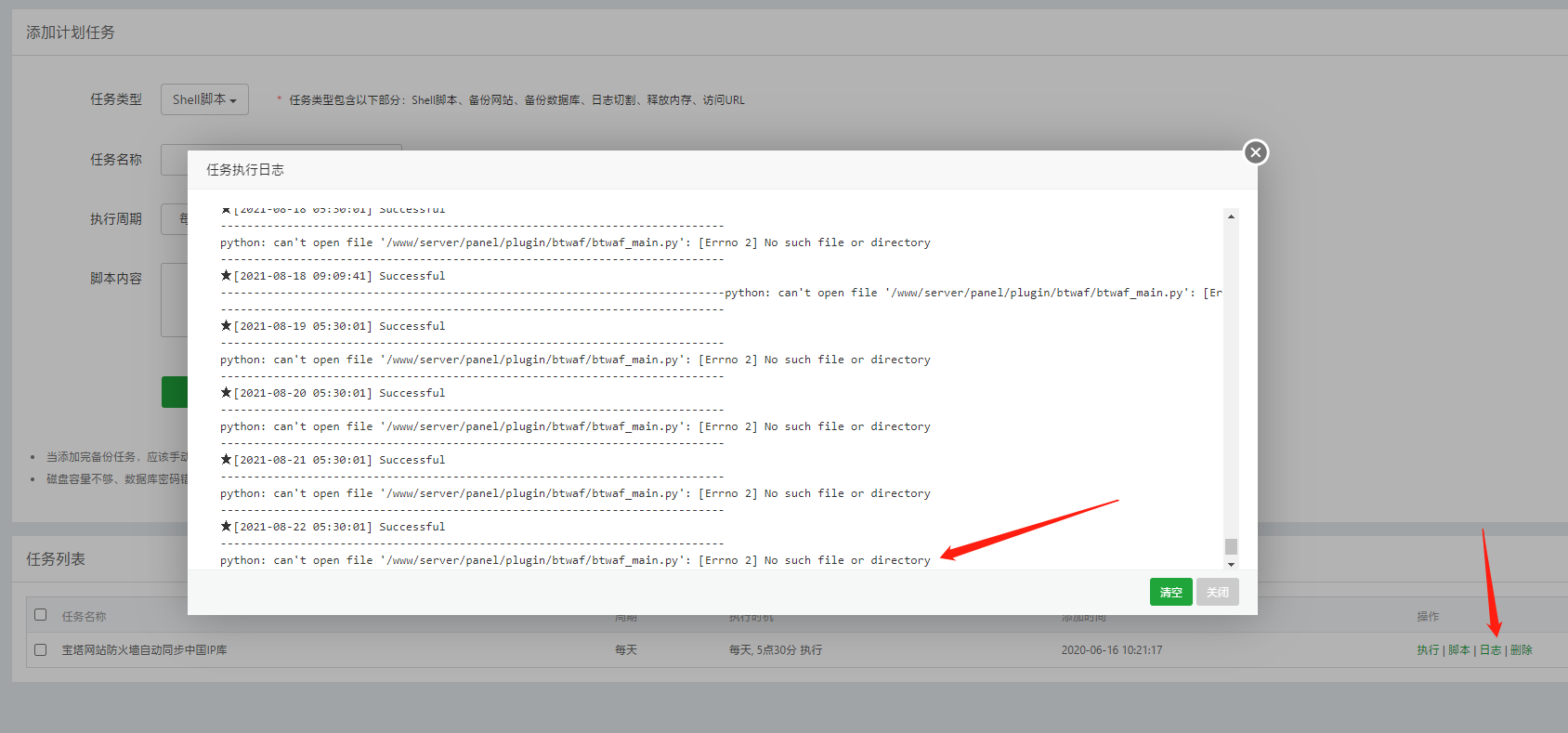
Task: Open the 日志 link in task row
Action: coord(1490,650)
